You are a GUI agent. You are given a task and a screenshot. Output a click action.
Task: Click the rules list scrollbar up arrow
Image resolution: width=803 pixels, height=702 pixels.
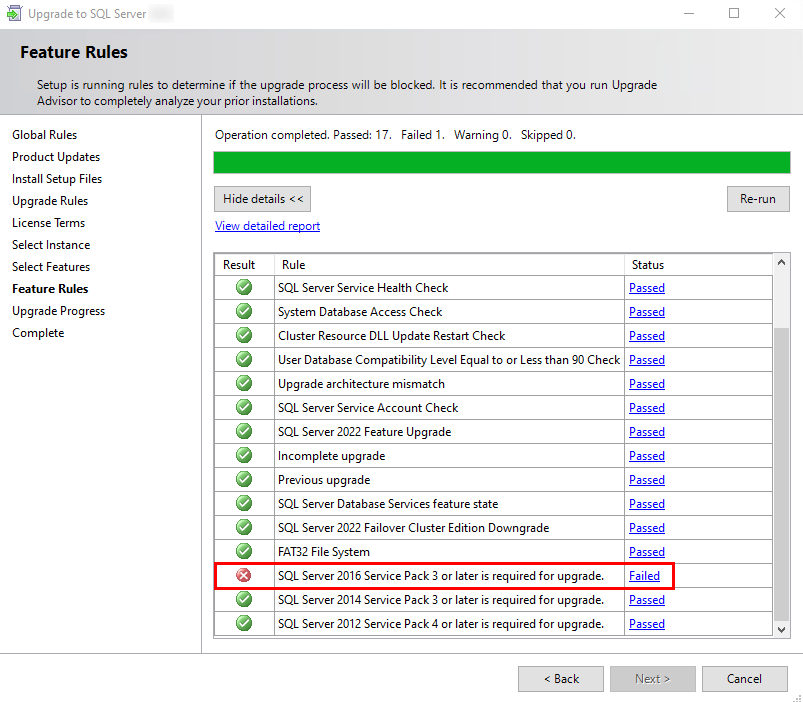coord(781,262)
